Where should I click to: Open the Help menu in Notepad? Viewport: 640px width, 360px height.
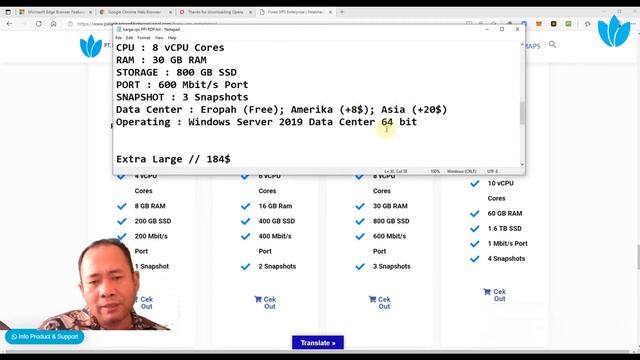coord(172,38)
